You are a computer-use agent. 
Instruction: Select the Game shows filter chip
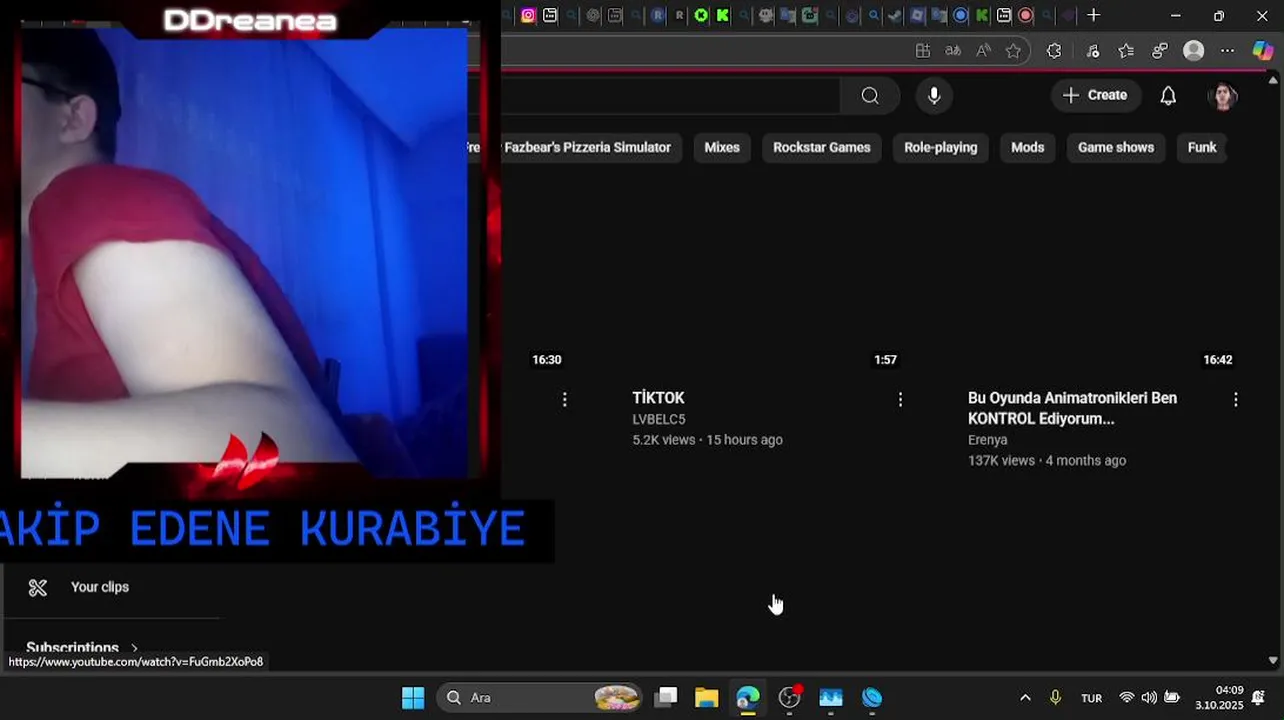pos(1116,147)
